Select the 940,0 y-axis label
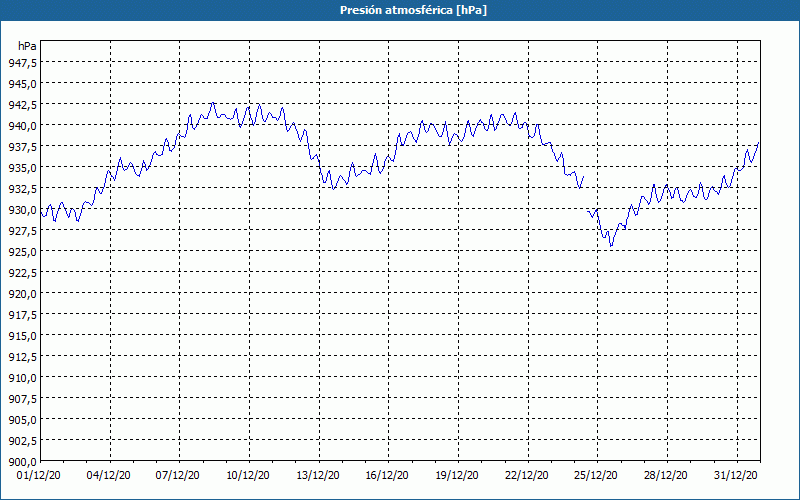Viewport: 800px width, 500px height. click(22, 126)
